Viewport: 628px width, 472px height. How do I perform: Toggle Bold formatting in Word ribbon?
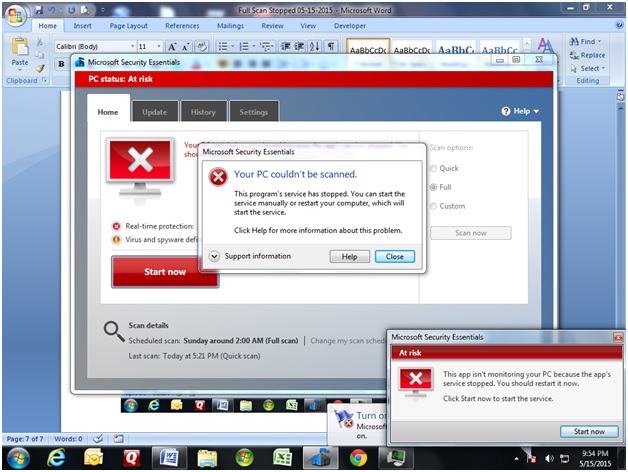[61, 64]
